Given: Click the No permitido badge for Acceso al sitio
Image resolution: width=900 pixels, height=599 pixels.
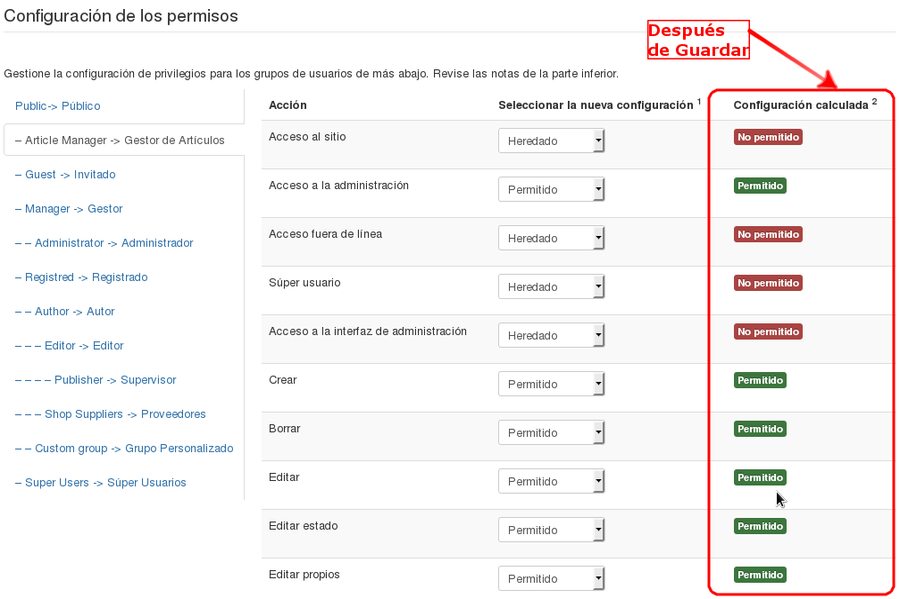Looking at the screenshot, I should 768,137.
